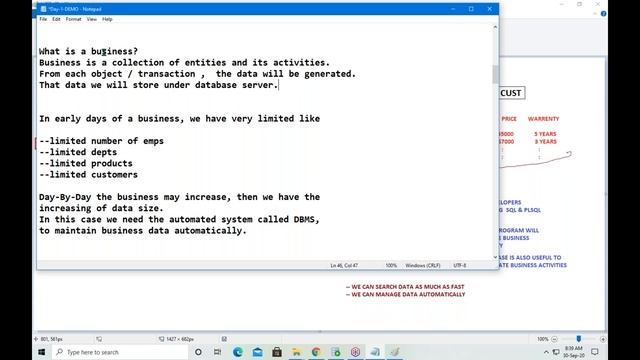Click the Notepad scroll-up arrow
Image resolution: width=640 pixels, height=360 pixels.
coord(495,27)
